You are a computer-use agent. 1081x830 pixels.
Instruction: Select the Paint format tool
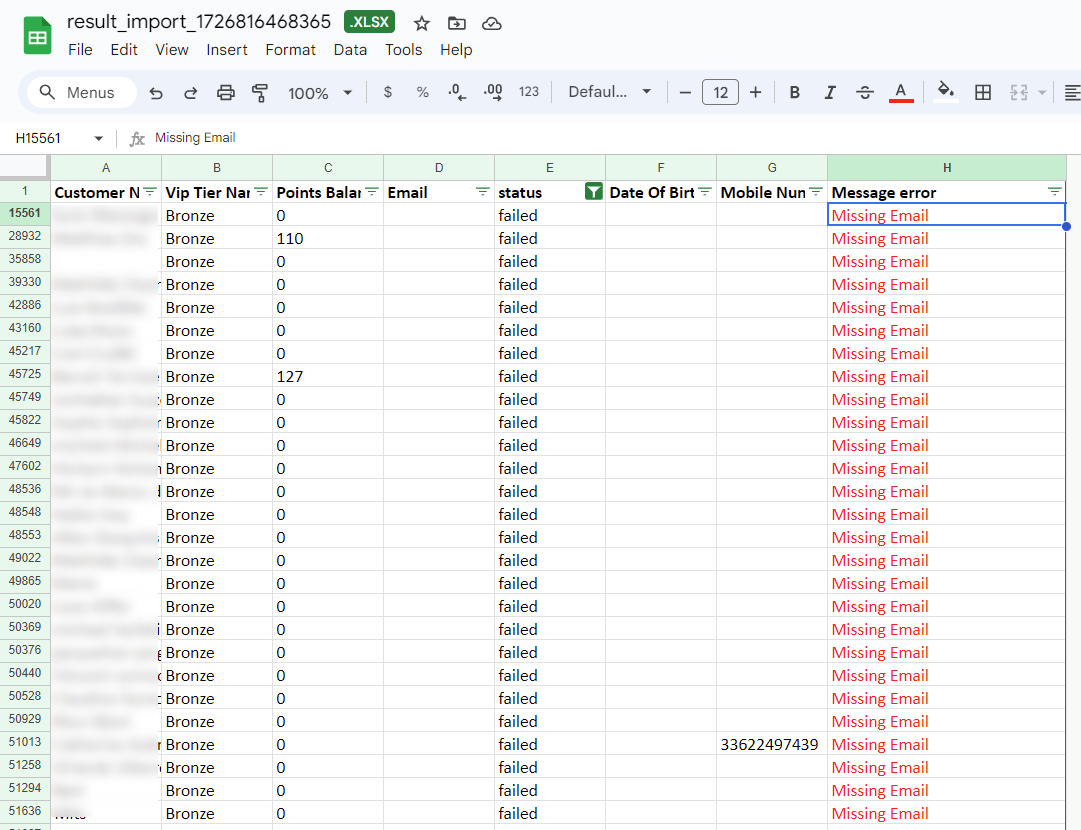click(x=260, y=93)
